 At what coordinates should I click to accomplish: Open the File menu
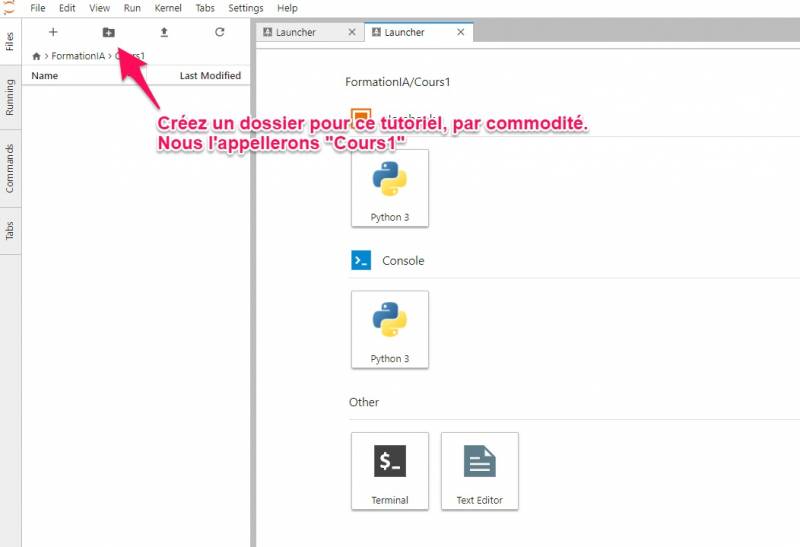coord(38,8)
